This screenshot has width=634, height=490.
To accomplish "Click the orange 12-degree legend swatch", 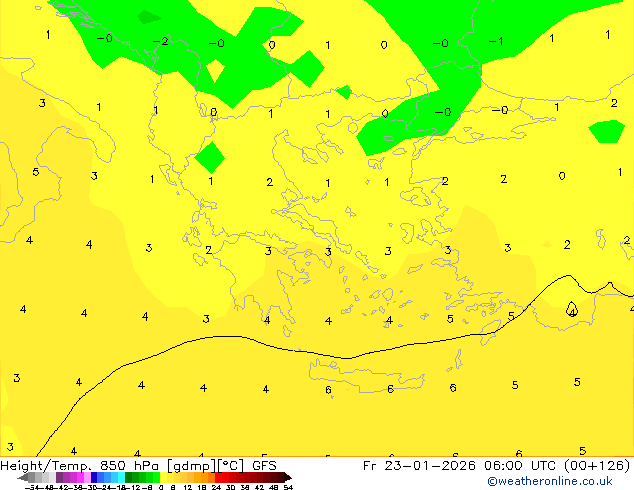I will click(191, 477).
